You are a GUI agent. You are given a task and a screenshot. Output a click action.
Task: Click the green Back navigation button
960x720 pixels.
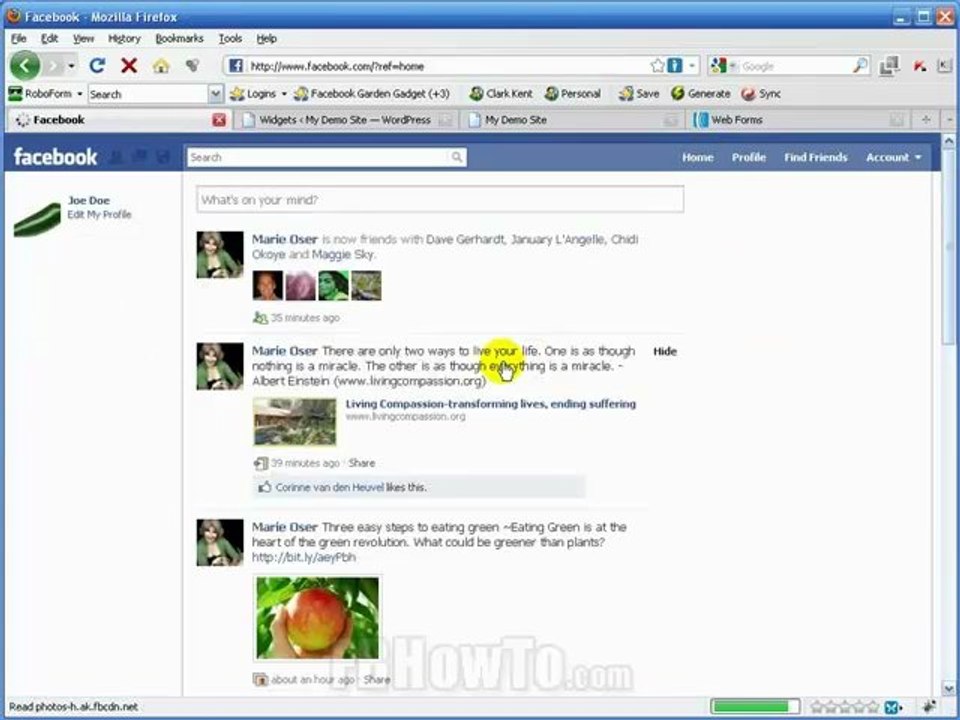pyautogui.click(x=25, y=66)
